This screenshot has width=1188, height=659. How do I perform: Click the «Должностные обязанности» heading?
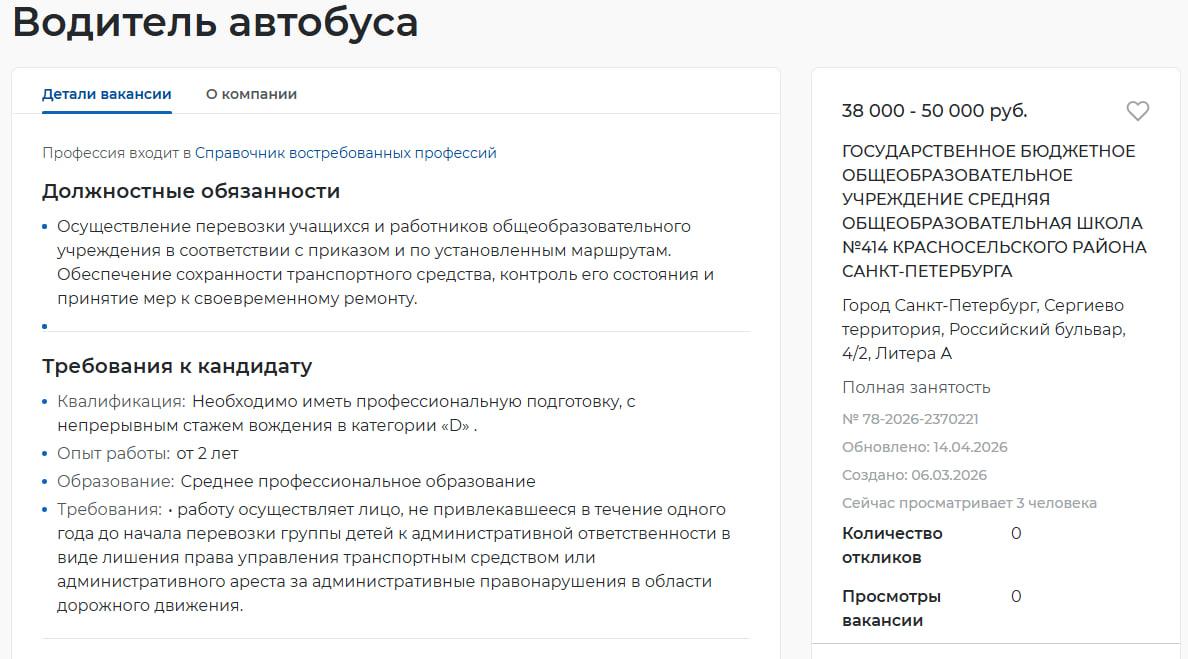[191, 191]
